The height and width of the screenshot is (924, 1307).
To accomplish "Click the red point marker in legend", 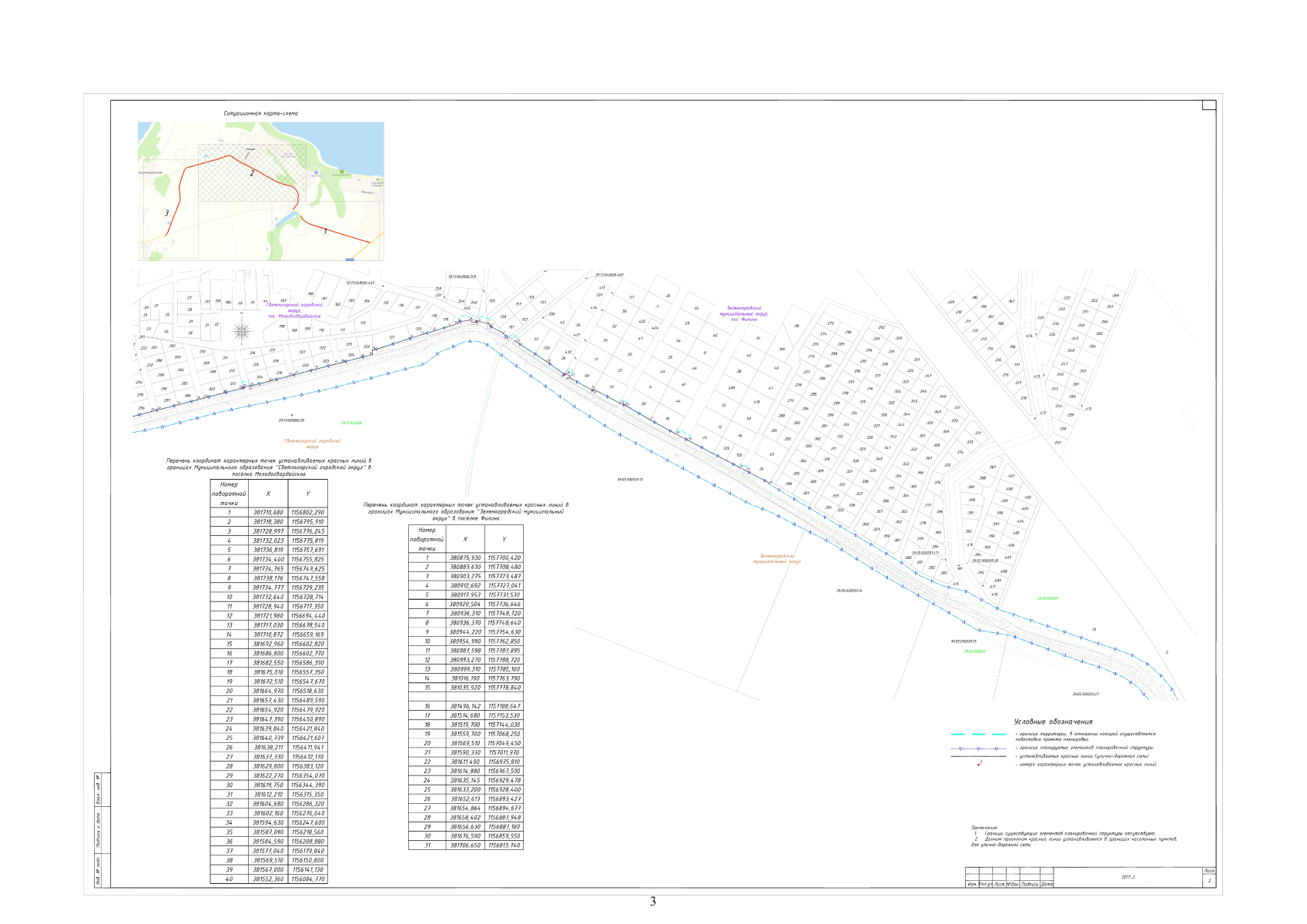I will point(979,765).
